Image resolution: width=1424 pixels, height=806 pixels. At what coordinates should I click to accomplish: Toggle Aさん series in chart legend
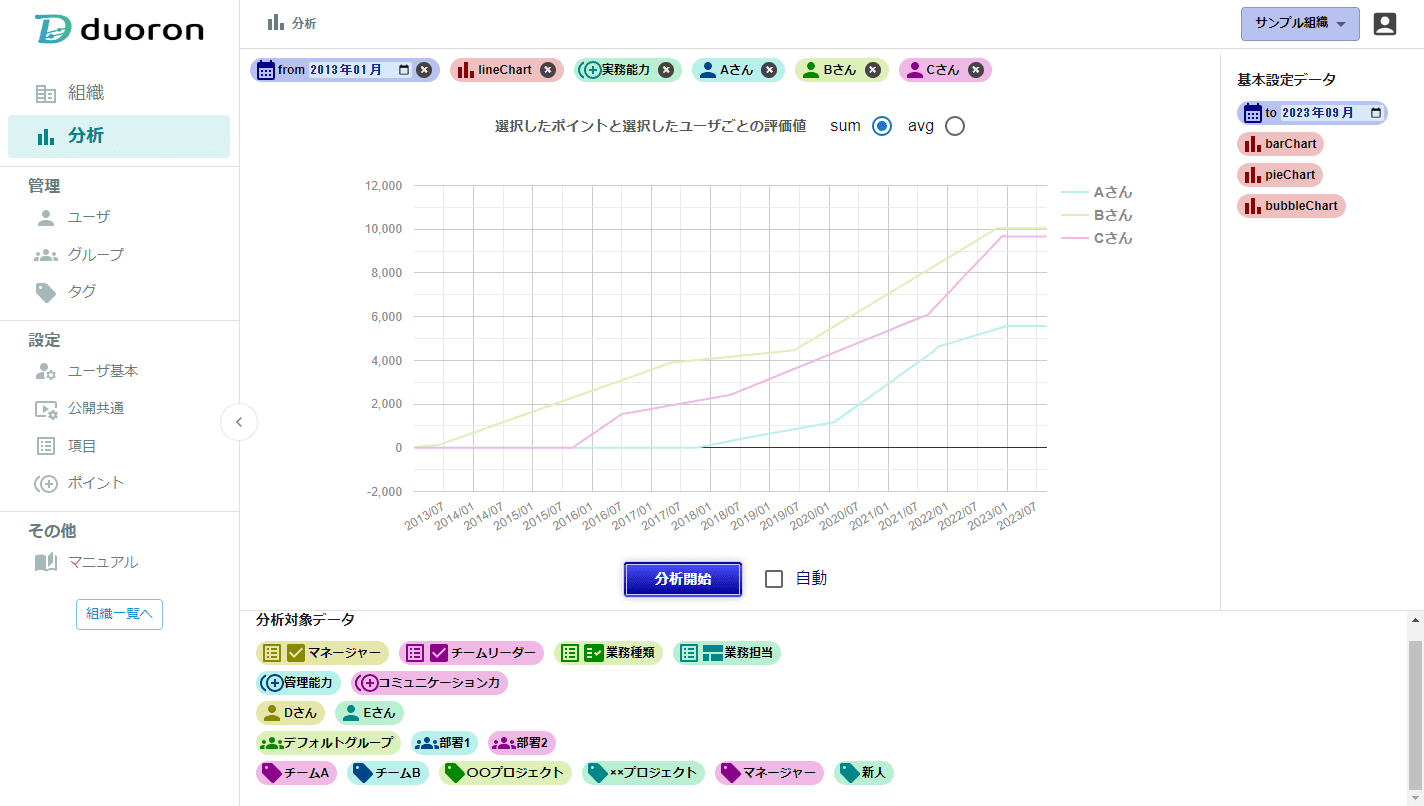pos(1097,192)
